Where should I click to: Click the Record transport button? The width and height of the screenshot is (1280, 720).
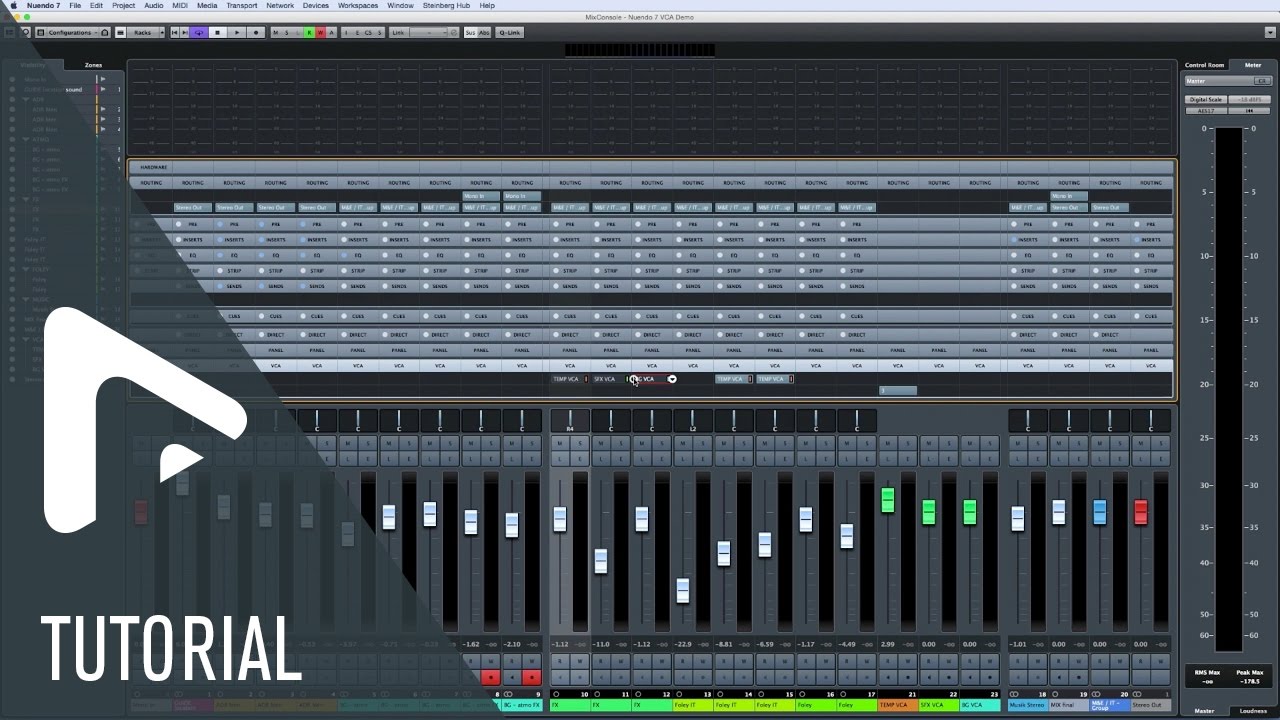[x=256, y=33]
